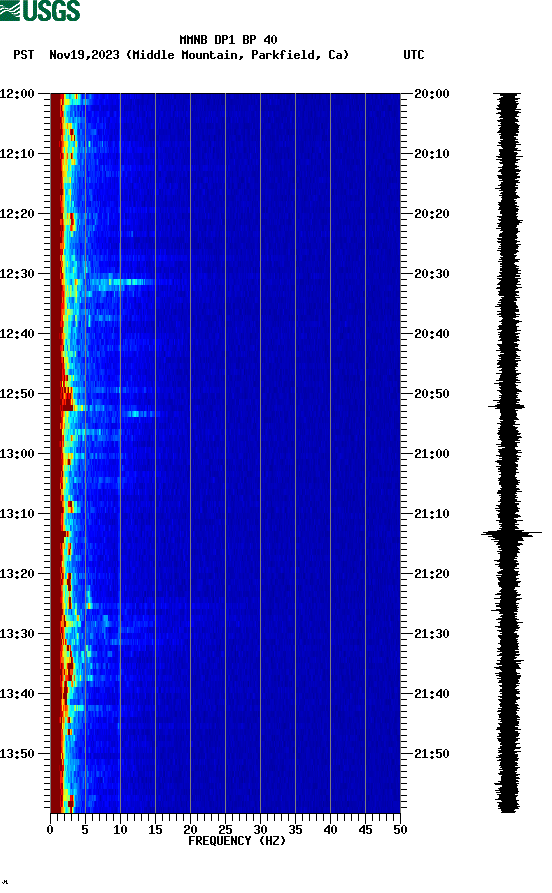Click the 'PST' timezone label
Image resolution: width=552 pixels, height=893 pixels.
(24, 55)
